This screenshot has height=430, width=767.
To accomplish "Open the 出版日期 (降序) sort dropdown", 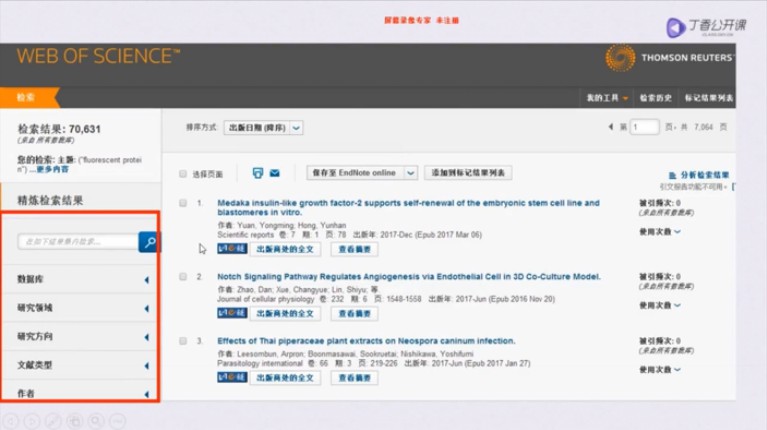I will (263, 128).
